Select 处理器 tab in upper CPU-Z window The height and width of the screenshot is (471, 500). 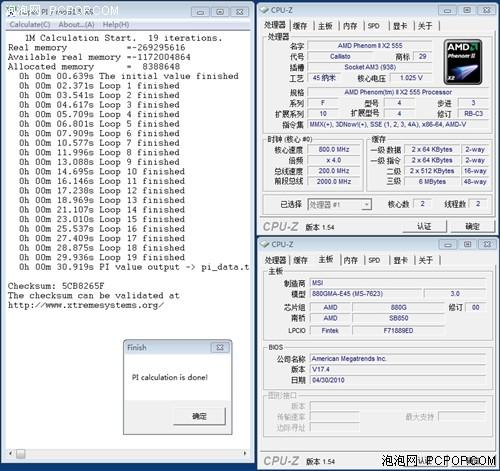pyautogui.click(x=275, y=25)
